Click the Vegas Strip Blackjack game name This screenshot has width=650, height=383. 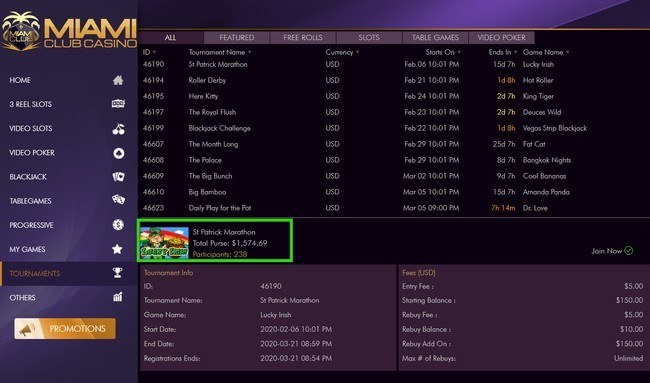[555, 128]
